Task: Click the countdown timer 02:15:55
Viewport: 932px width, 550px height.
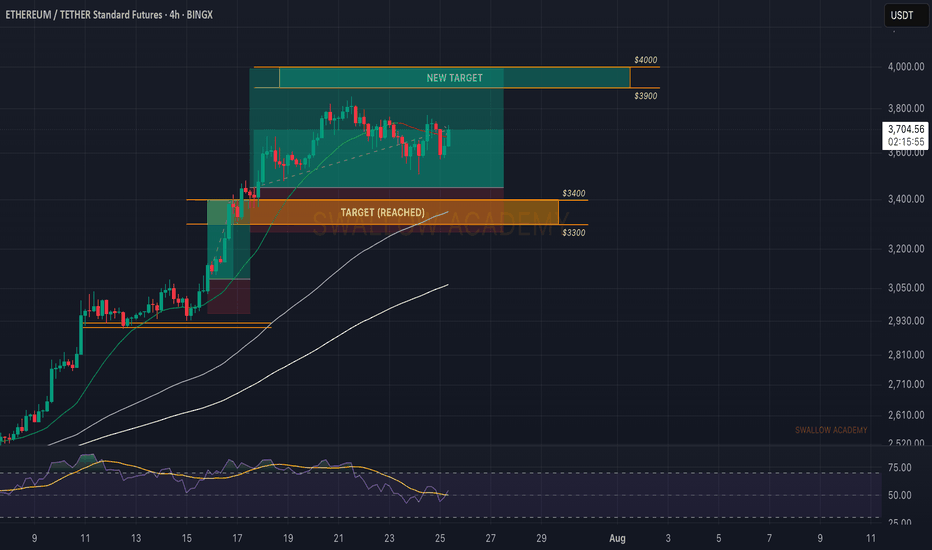Action: click(906, 142)
